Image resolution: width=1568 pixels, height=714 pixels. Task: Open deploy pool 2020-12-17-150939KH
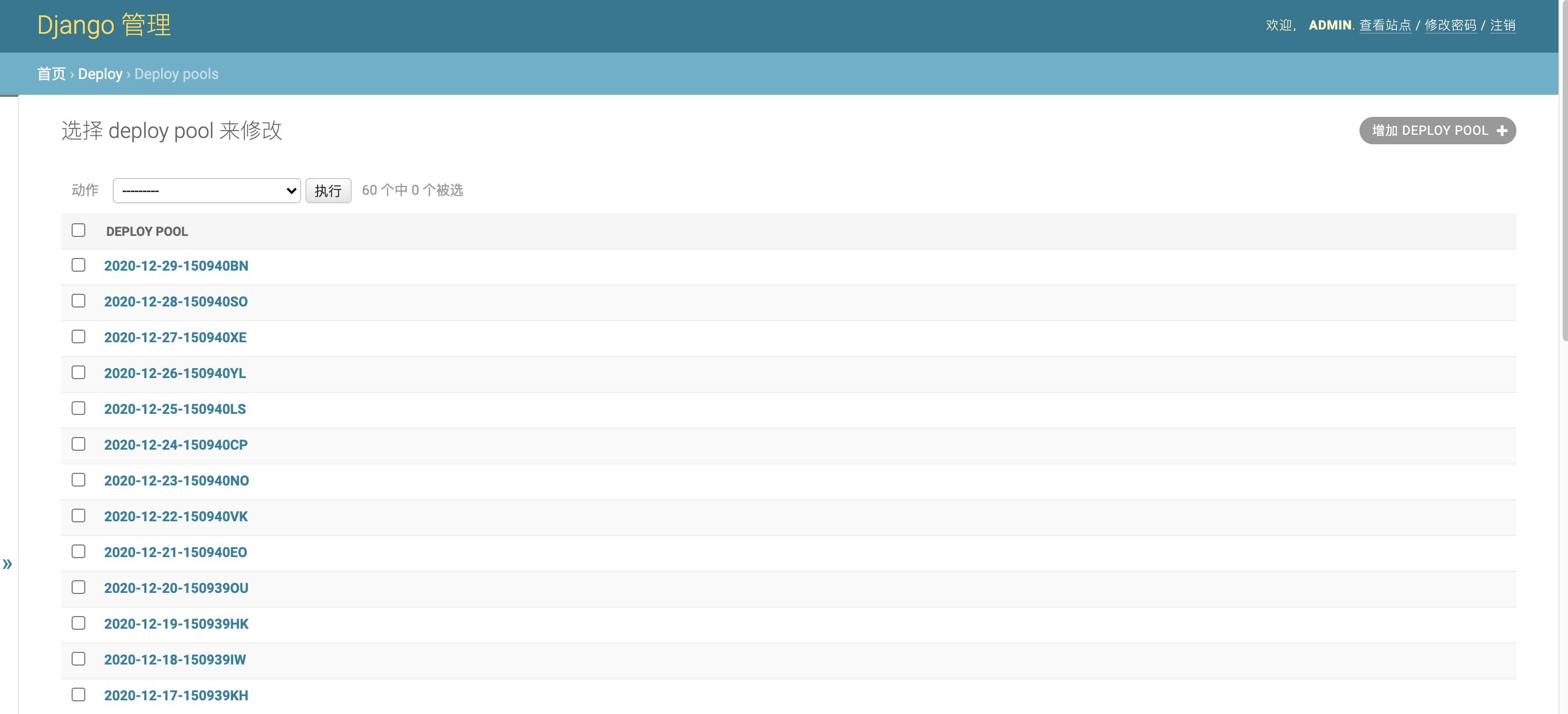[176, 695]
